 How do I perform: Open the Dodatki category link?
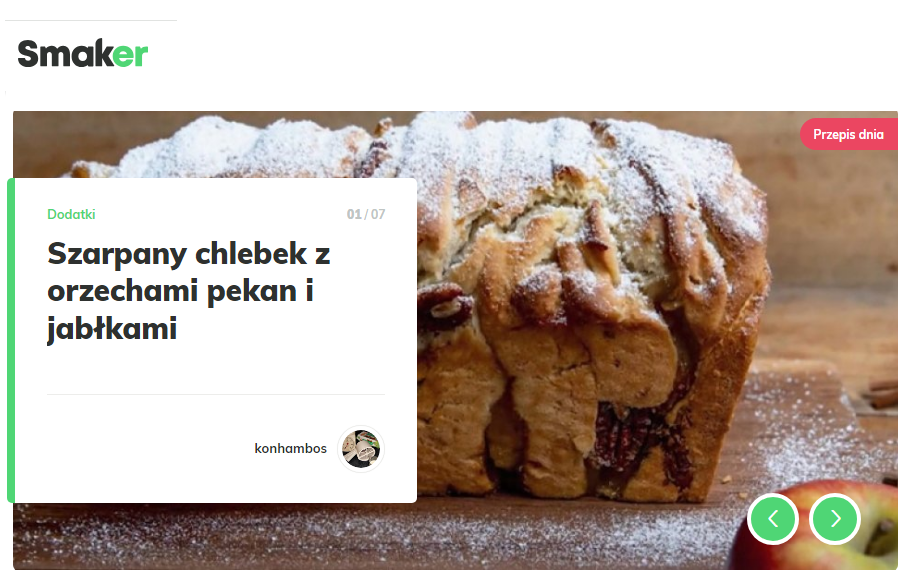tap(71, 214)
